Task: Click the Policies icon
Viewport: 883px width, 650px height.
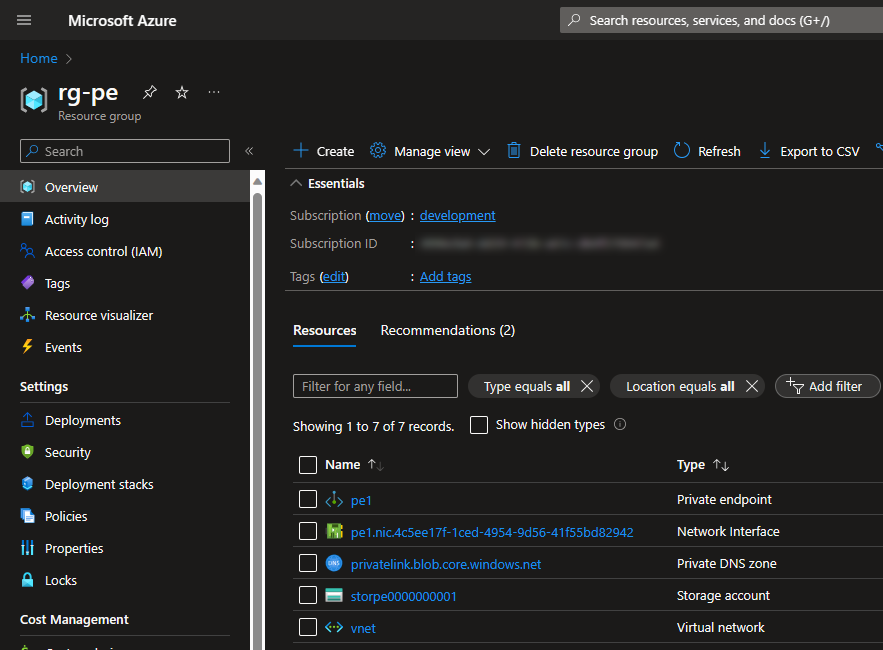Action: pos(27,516)
